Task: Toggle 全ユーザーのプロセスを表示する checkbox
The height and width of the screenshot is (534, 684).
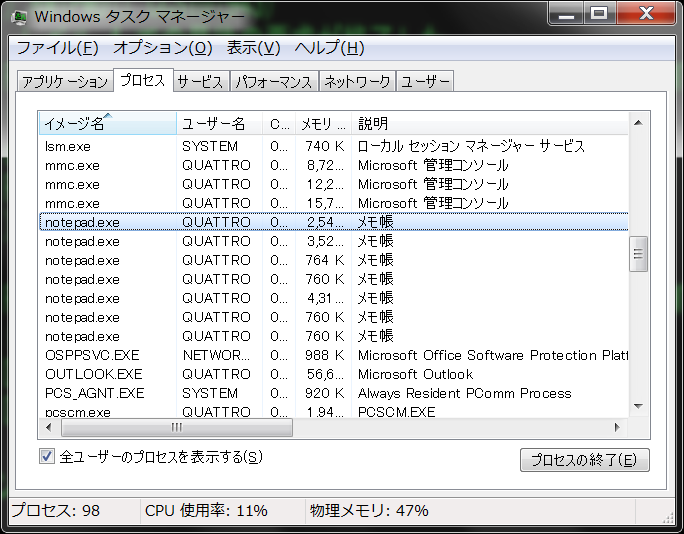Action: coord(46,457)
